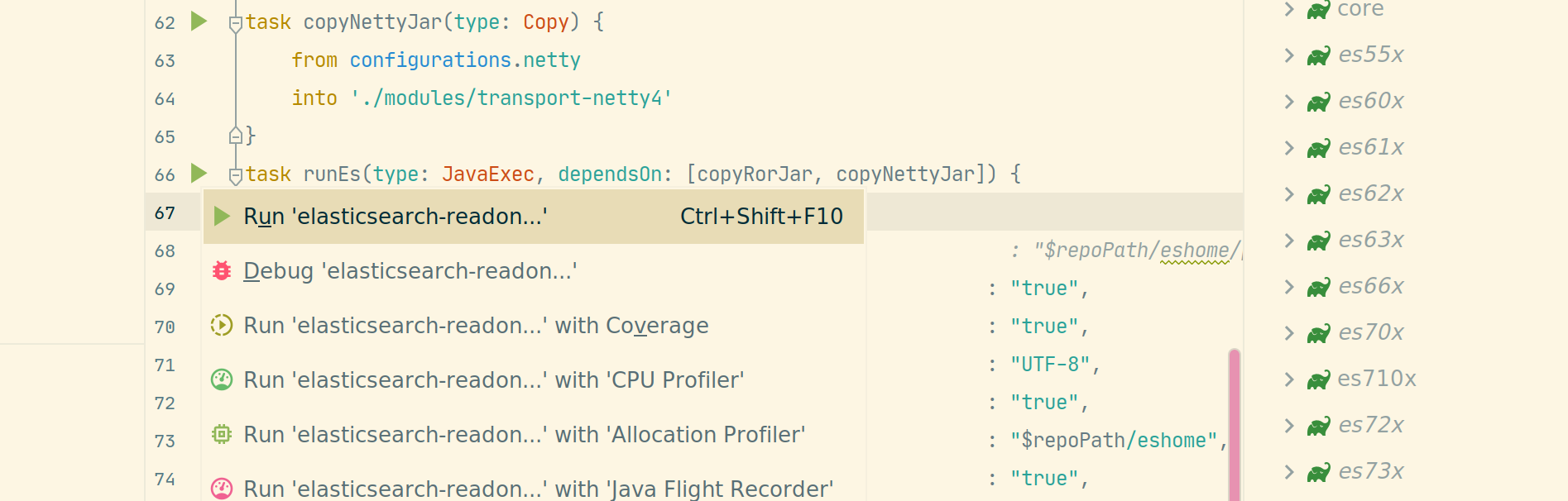Click fold end marker on line 65
1568x501 pixels.
click(x=236, y=136)
